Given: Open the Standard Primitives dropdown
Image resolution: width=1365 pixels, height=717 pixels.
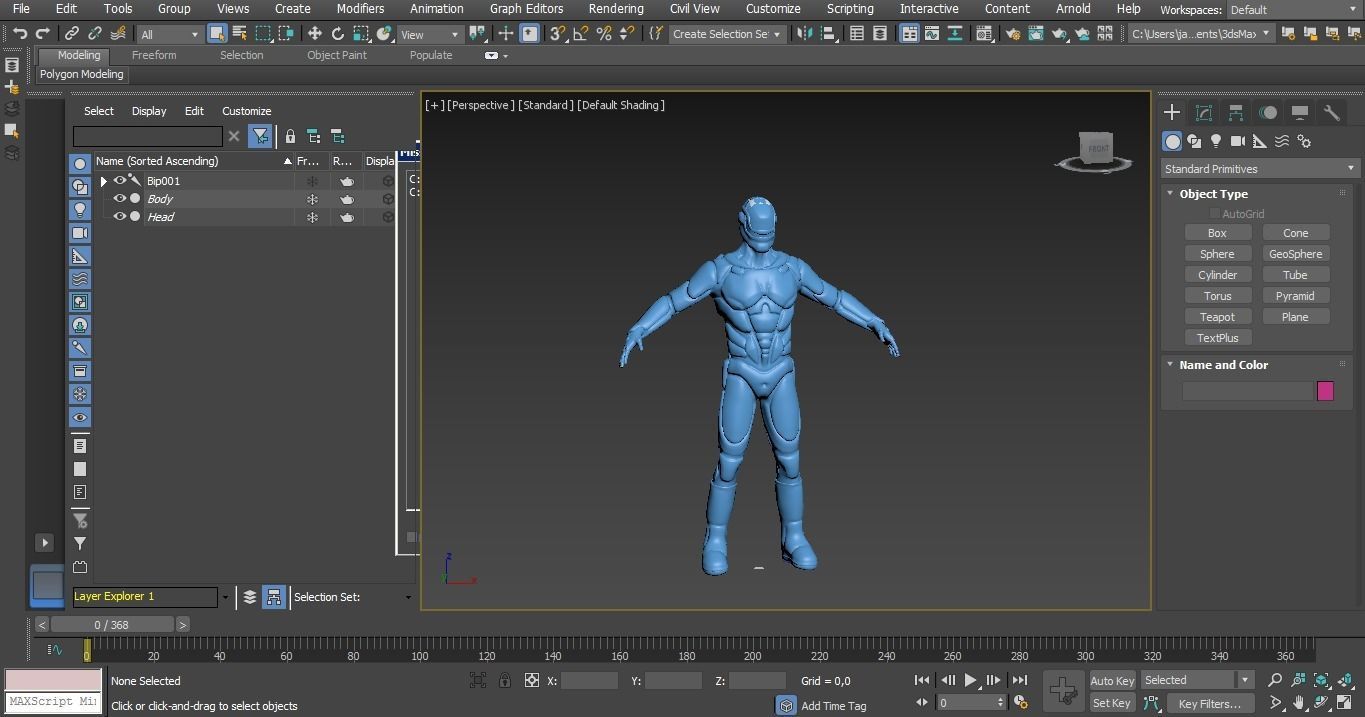Looking at the screenshot, I should pos(1259,169).
